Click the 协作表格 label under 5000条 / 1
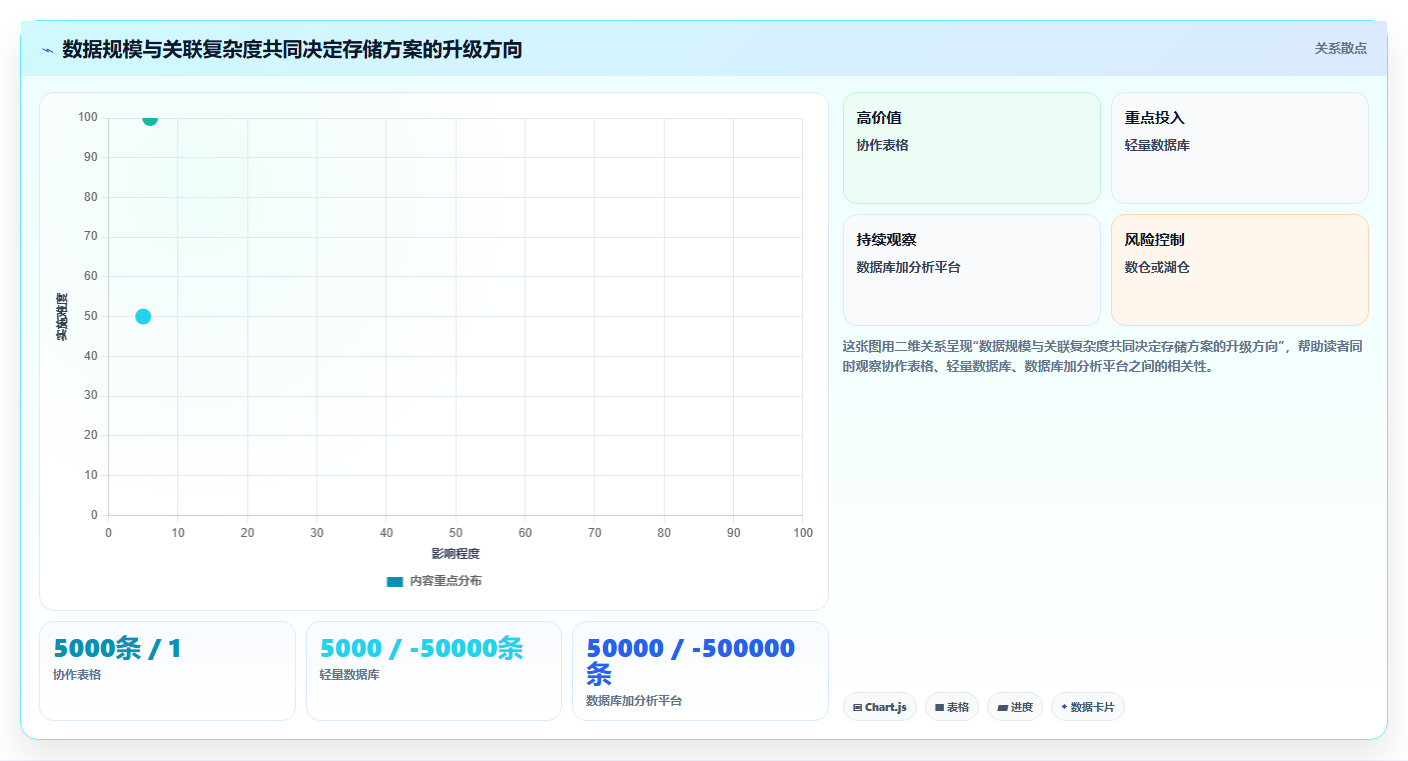1408x761 pixels. click(77, 675)
